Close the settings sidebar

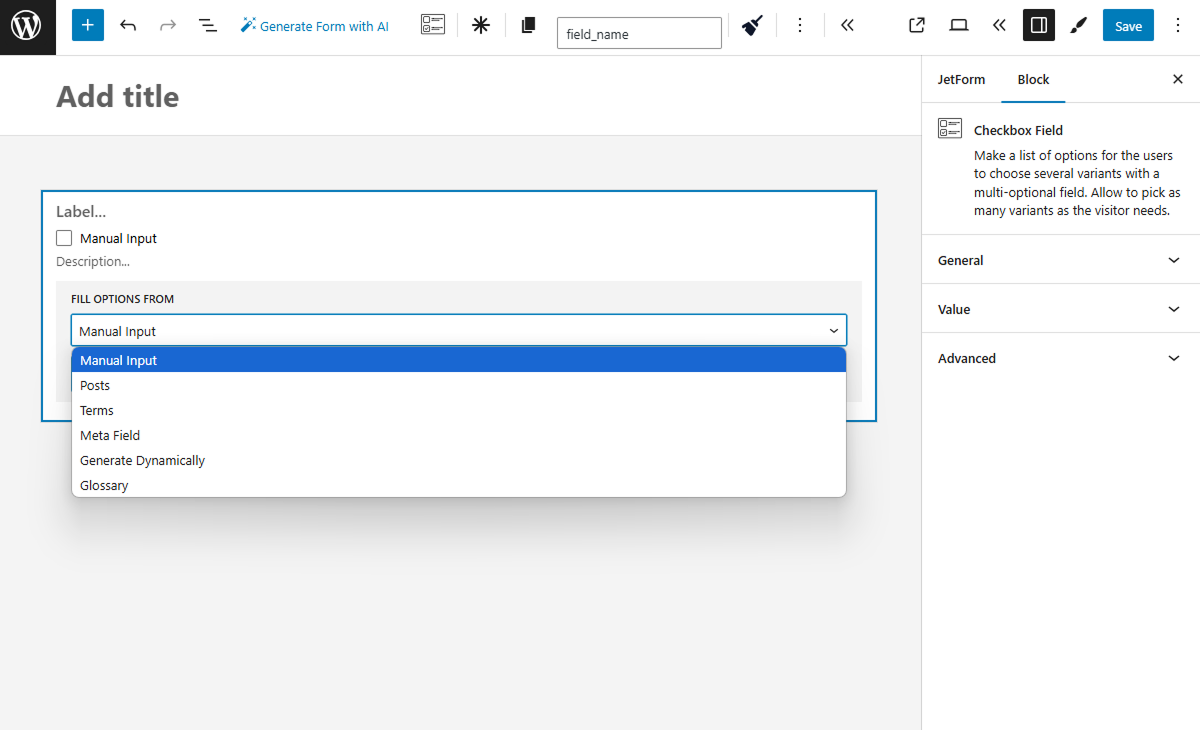tap(1178, 79)
